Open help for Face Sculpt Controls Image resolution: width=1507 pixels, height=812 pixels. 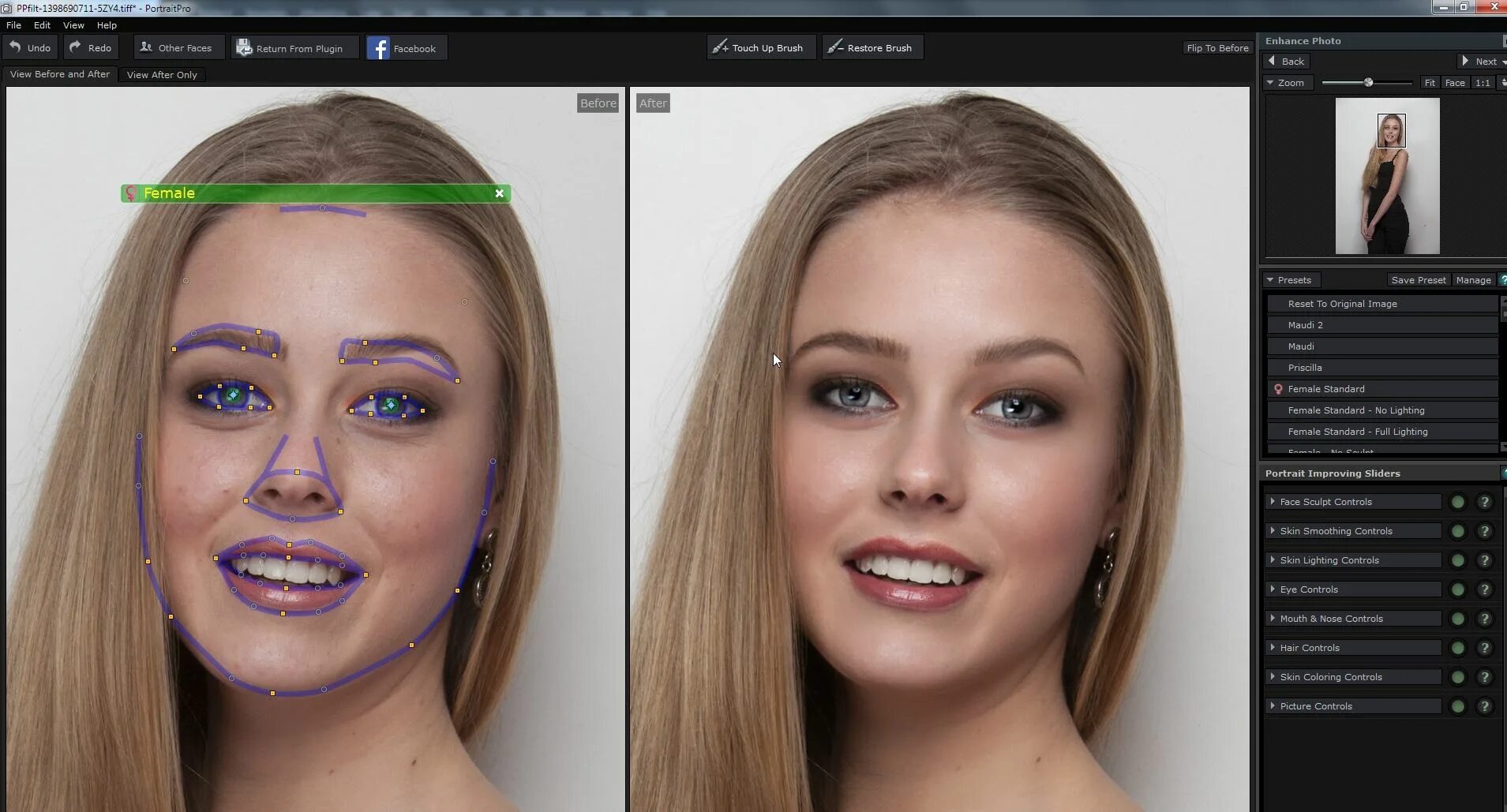1485,502
